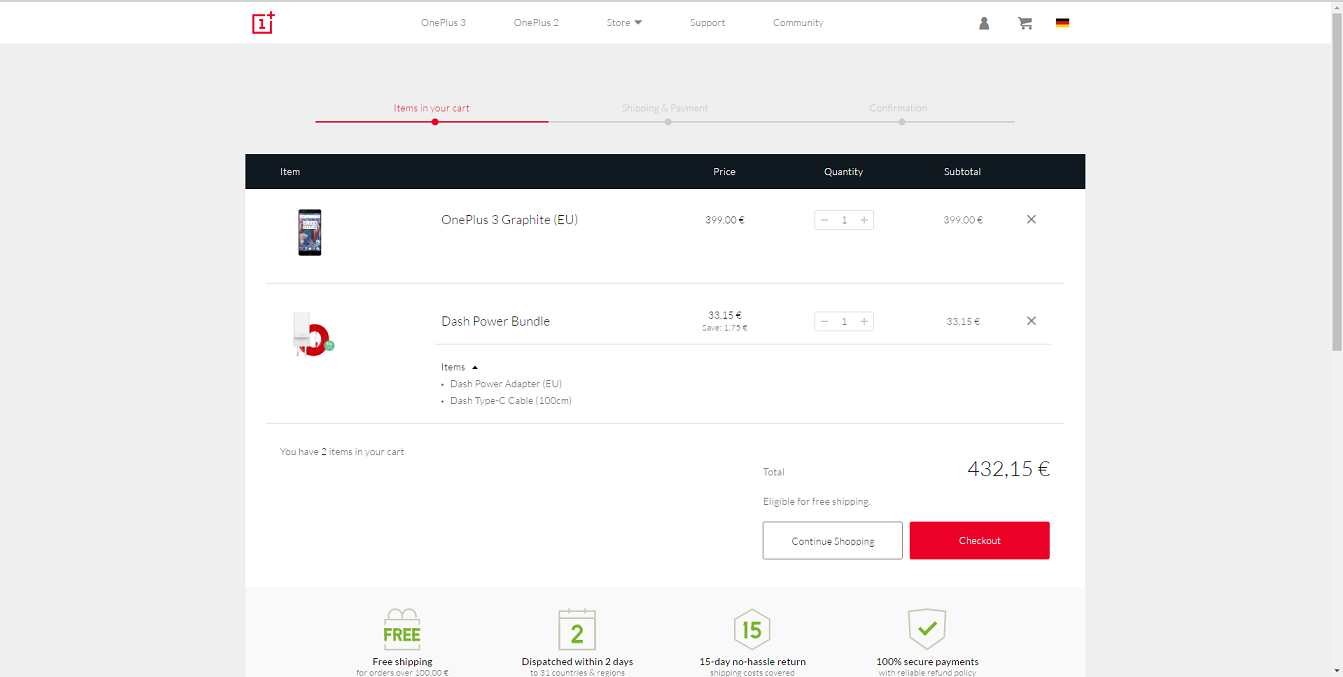
Task: Click the 399,00 € subtotal value
Action: (x=963, y=220)
